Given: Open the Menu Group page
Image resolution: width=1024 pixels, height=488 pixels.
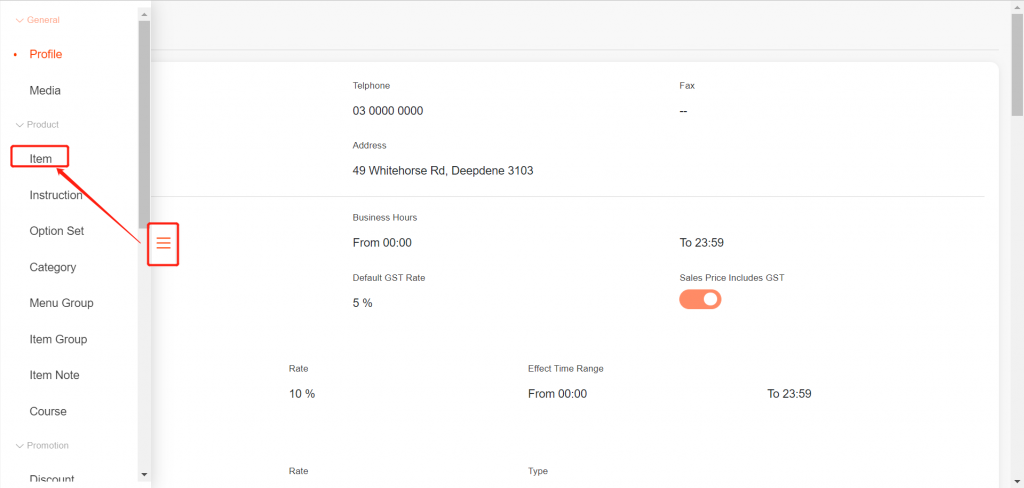Looking at the screenshot, I should [x=61, y=303].
